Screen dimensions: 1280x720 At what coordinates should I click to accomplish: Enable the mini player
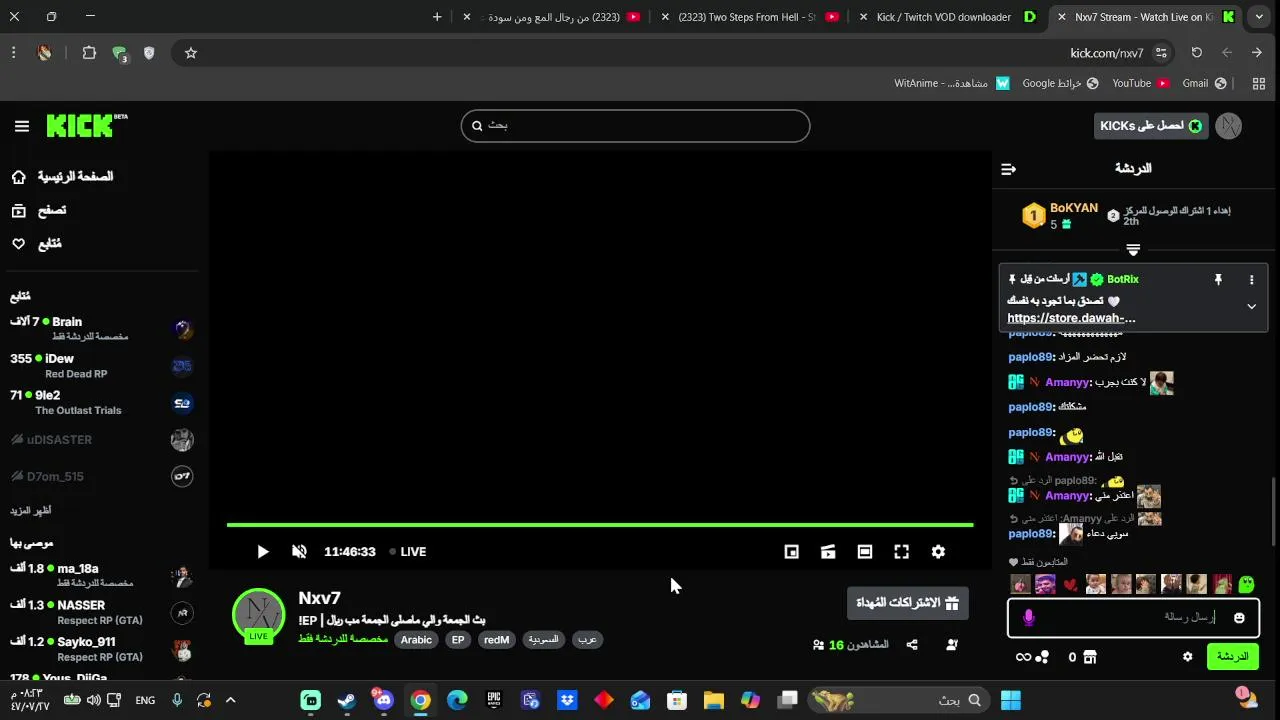coord(791,551)
